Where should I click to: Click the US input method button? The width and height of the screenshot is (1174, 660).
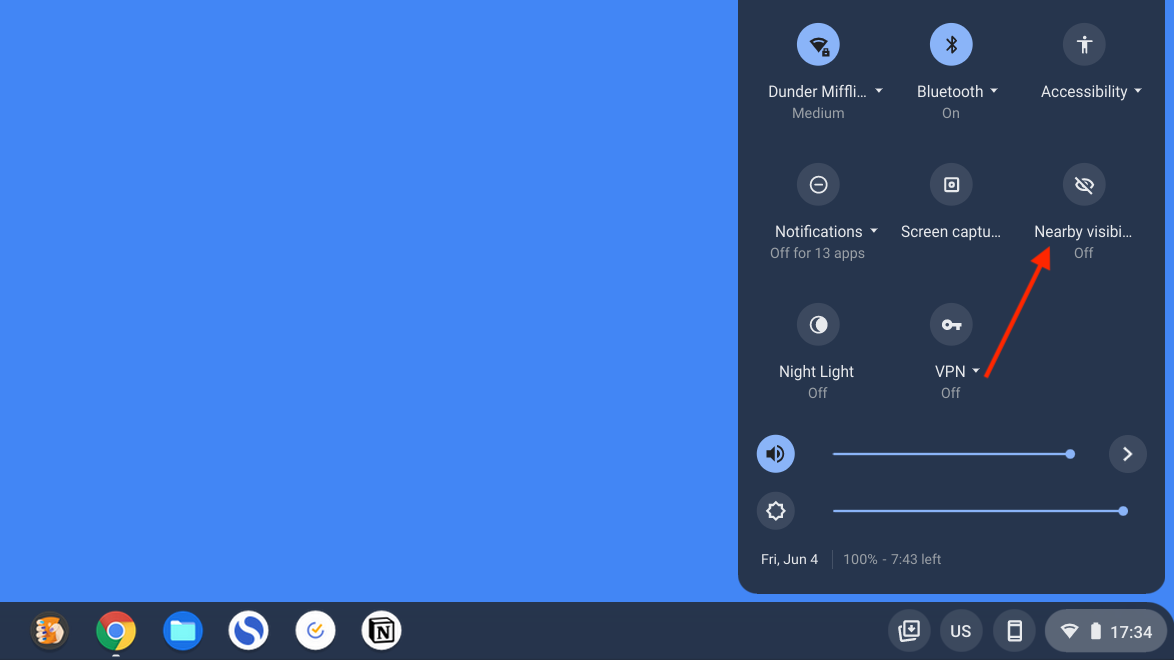[x=961, y=631]
